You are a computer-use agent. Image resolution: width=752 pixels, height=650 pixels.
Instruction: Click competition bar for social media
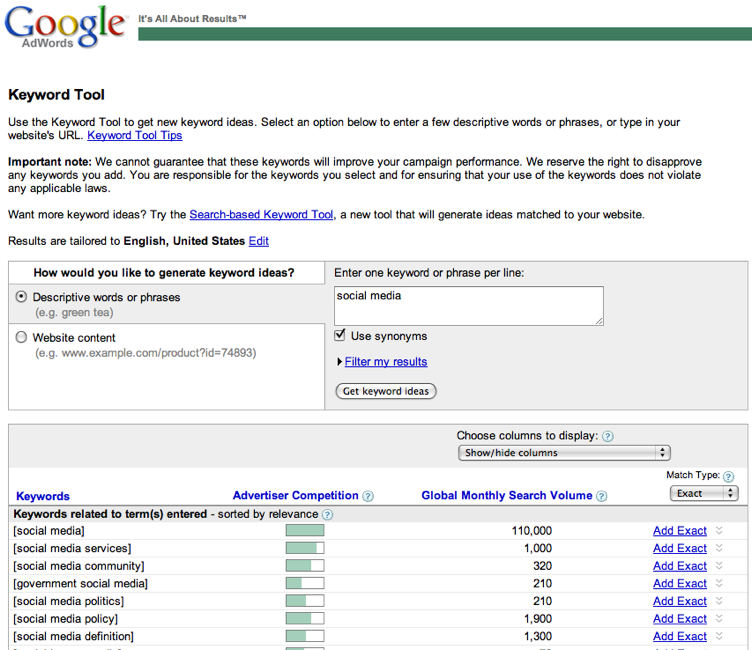tap(305, 530)
